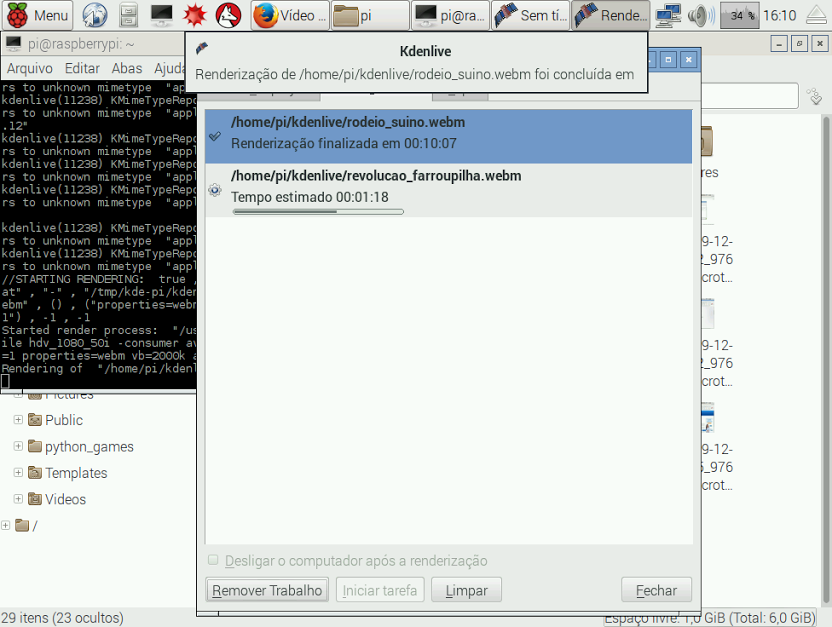
Task: Expand the Templates folder tree node
Action: coord(18,473)
